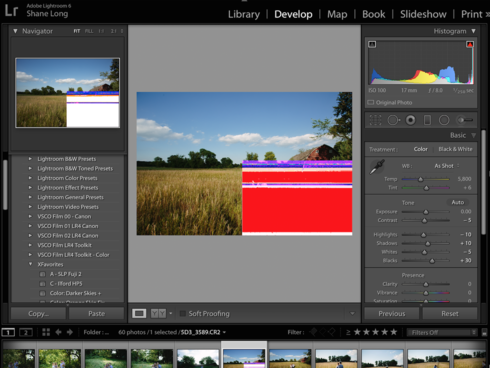Set Navigator zoom to FILL
The image size is (490, 368).
(89, 31)
